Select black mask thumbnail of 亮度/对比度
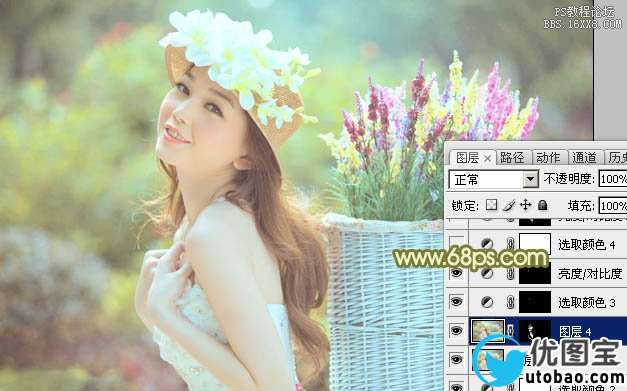Viewport: 627px width, 391px height. pos(535,273)
